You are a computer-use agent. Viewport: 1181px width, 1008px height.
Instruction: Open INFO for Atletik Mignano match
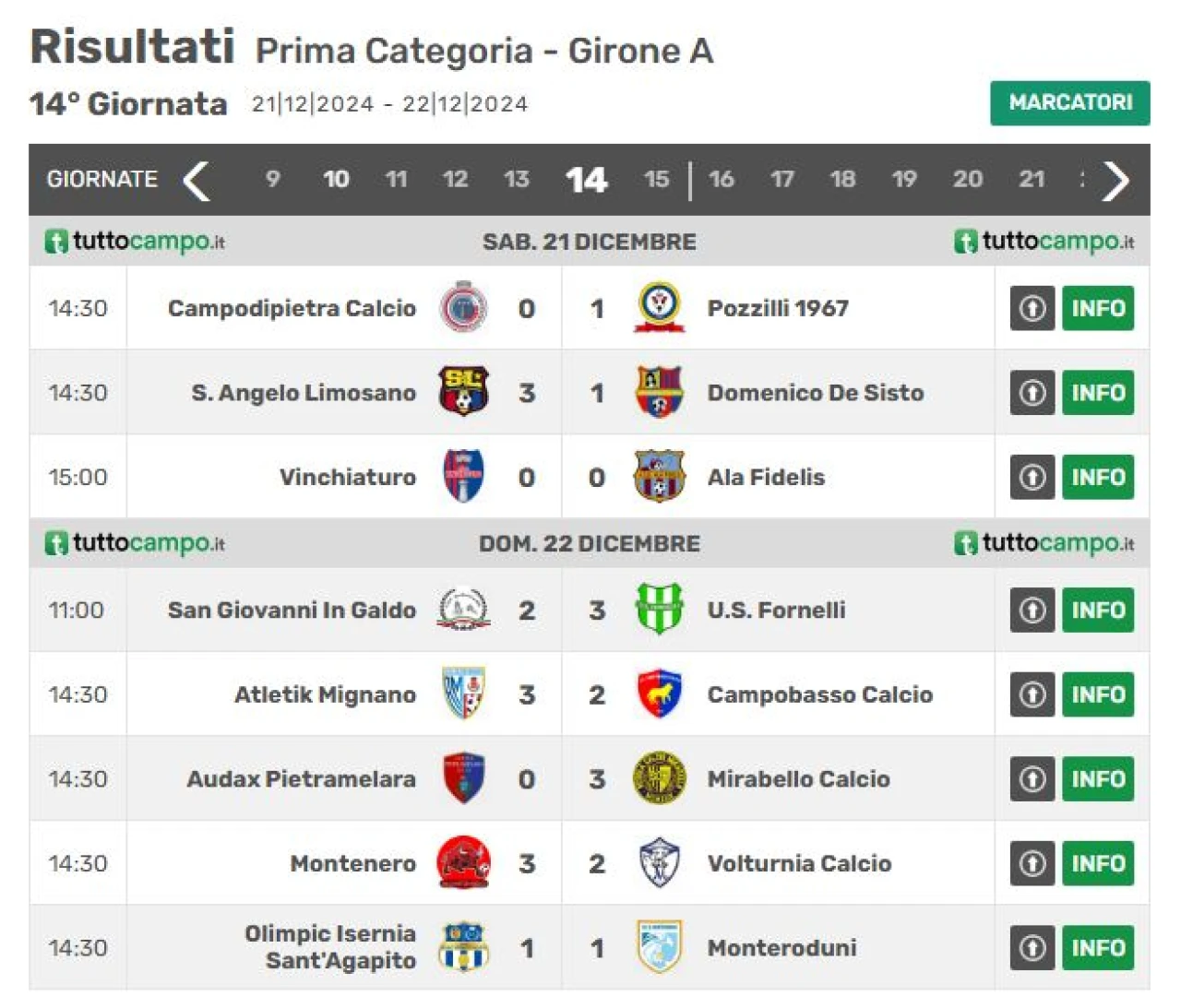[x=1098, y=694]
